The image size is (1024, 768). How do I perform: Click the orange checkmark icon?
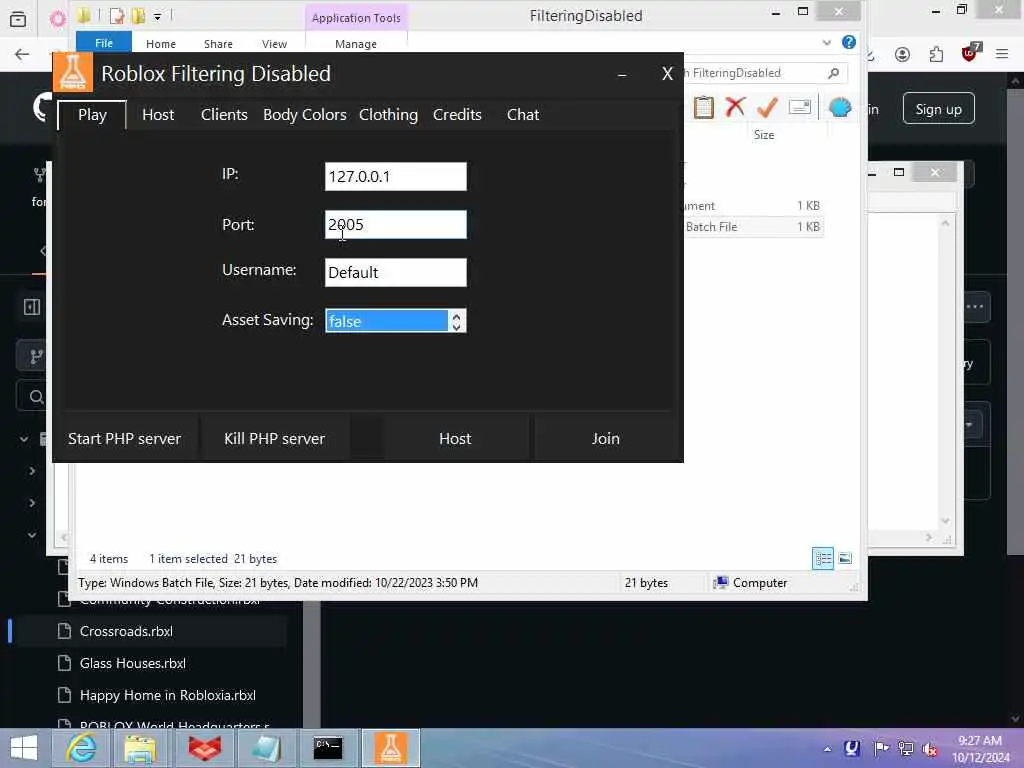coord(768,107)
